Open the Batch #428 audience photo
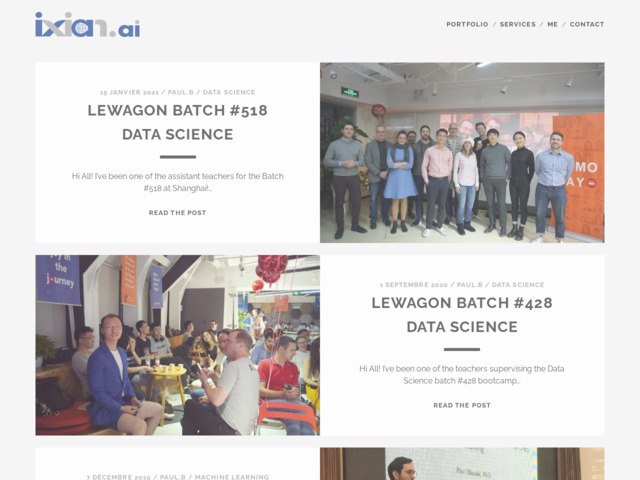 coord(178,345)
